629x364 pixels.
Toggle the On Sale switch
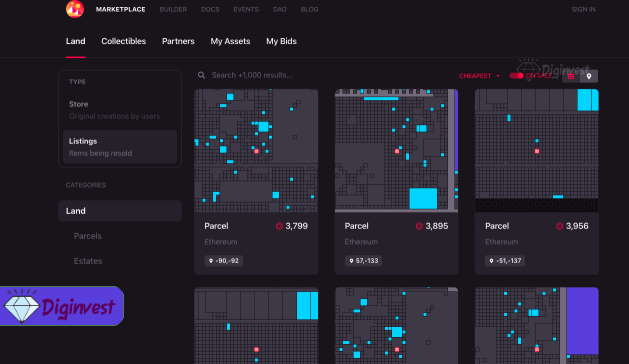(x=516, y=75)
